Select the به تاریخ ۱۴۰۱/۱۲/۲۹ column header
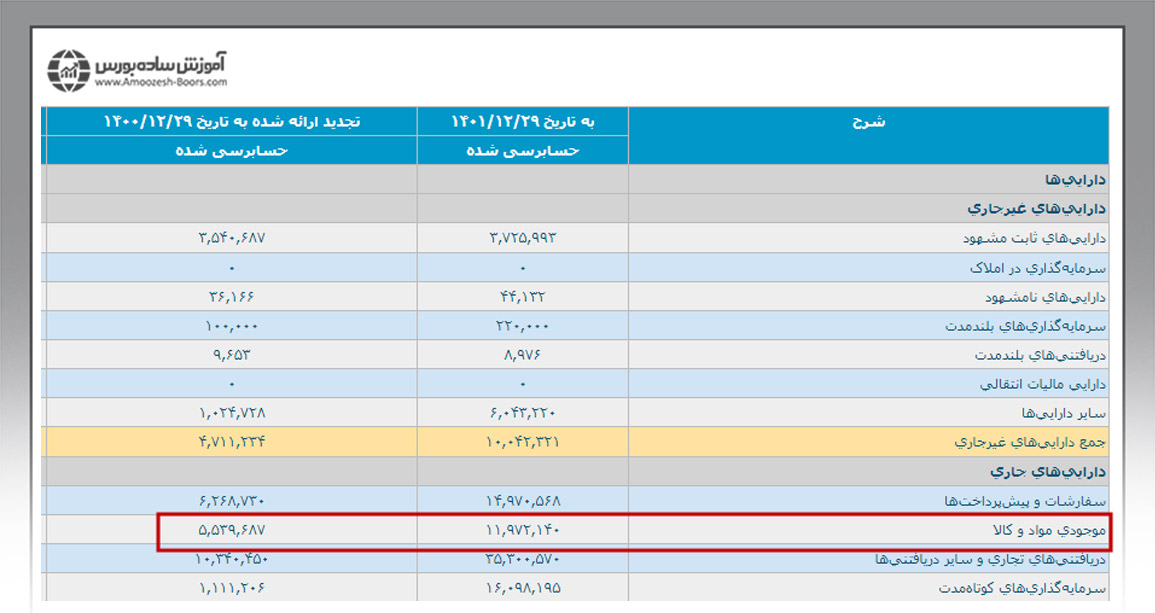Screen dimensions: 1155x613 click(522, 122)
